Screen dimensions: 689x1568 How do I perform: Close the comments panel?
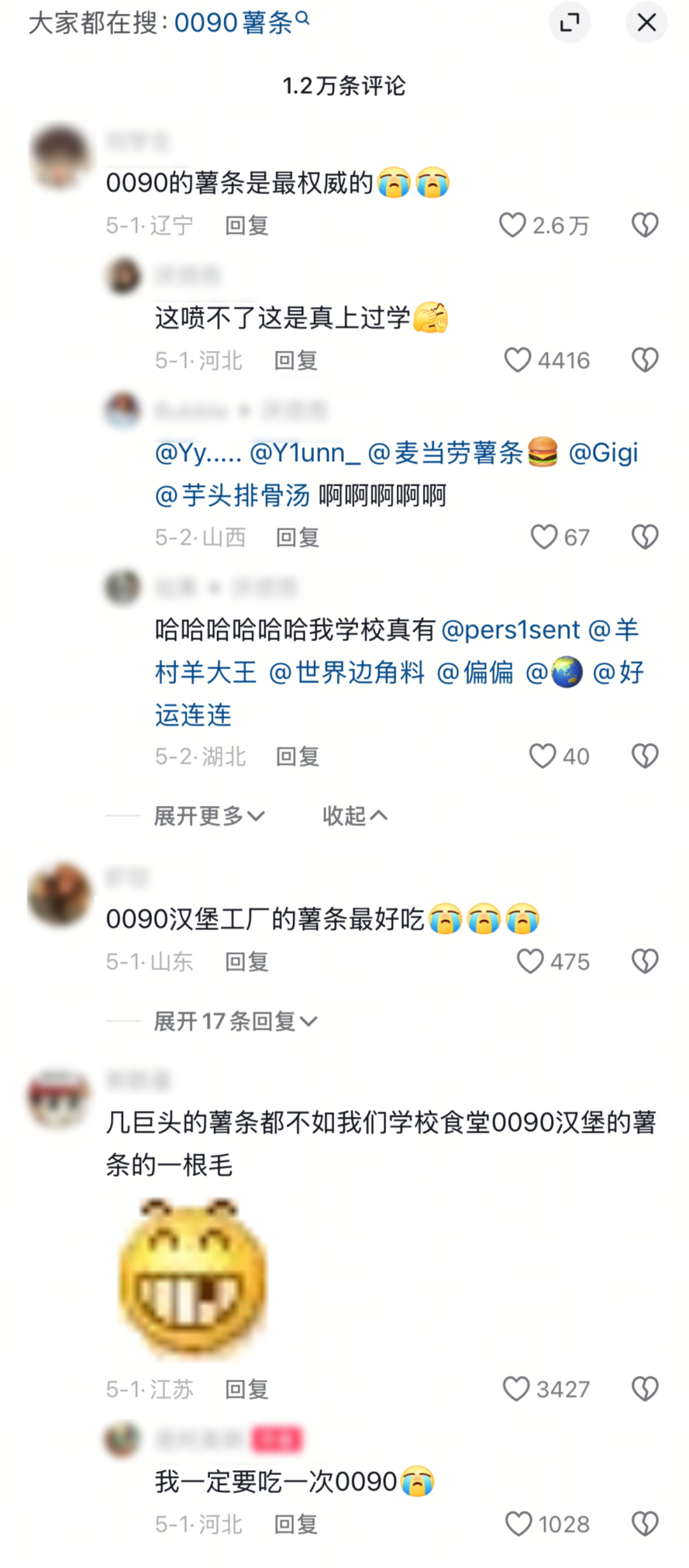[647, 23]
